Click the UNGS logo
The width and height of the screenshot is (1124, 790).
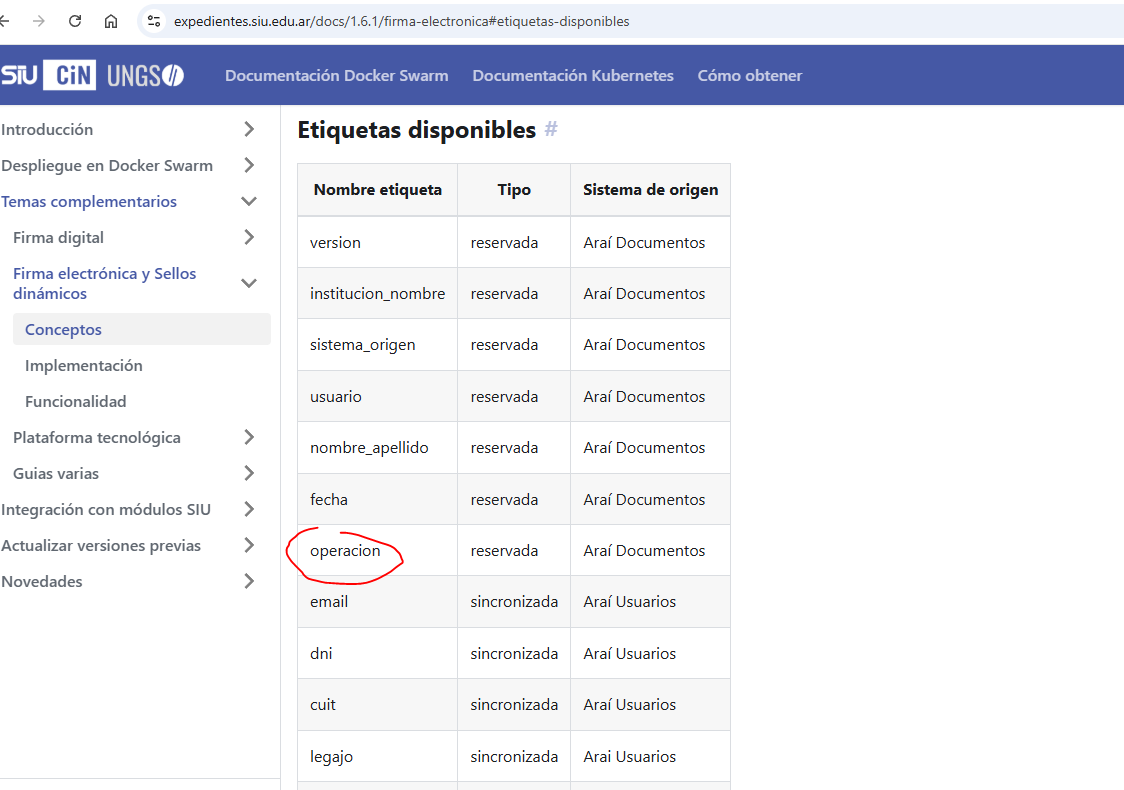coord(146,75)
